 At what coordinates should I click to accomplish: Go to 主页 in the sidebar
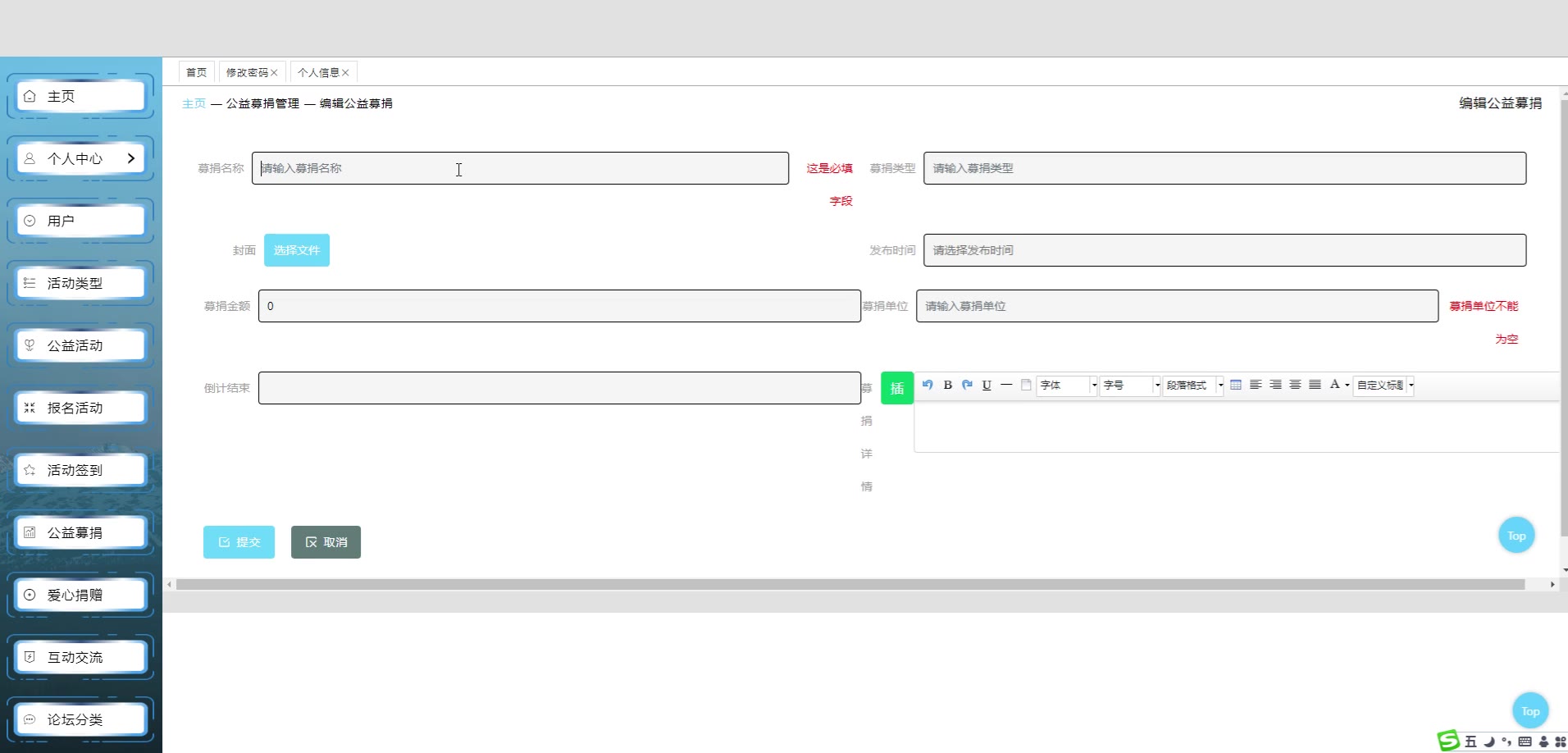point(80,96)
